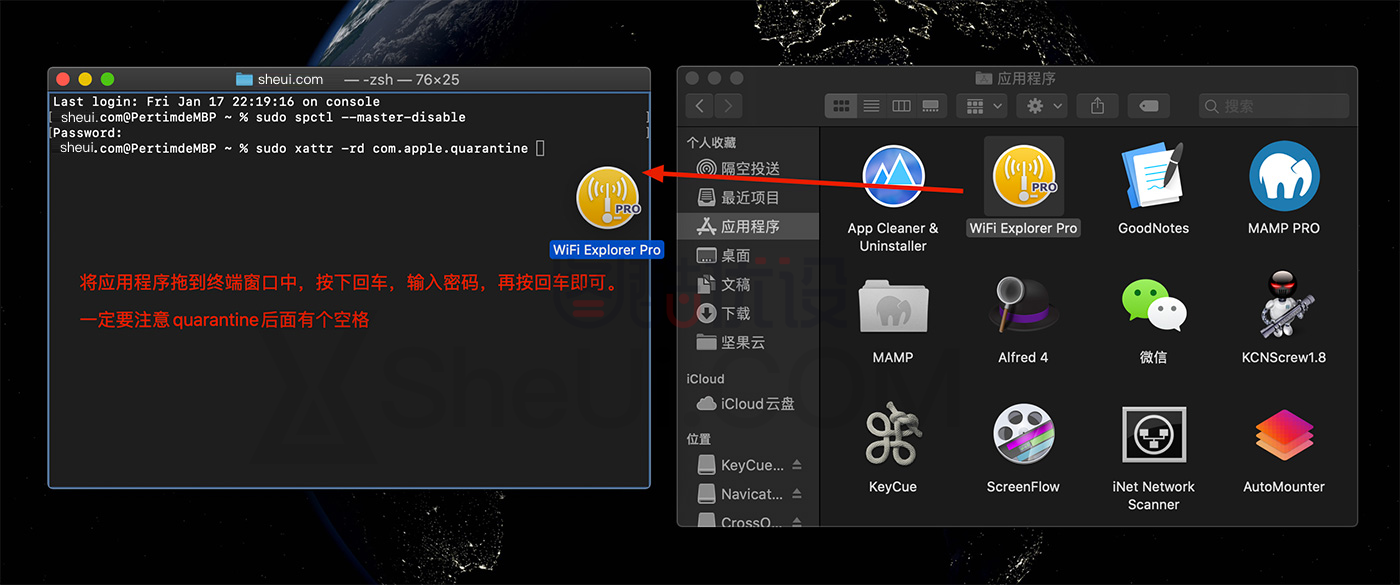Minimize the Terminal window with yellow button
The height and width of the screenshot is (585, 1400).
pos(85,79)
